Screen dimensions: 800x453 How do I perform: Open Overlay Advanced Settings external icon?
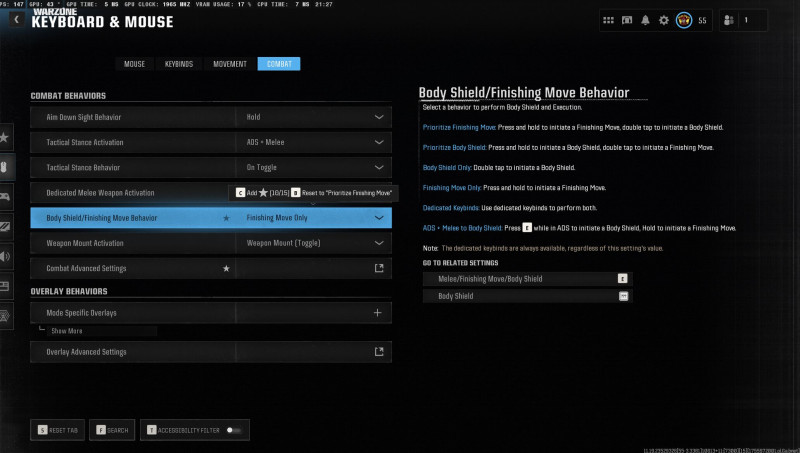click(x=379, y=351)
